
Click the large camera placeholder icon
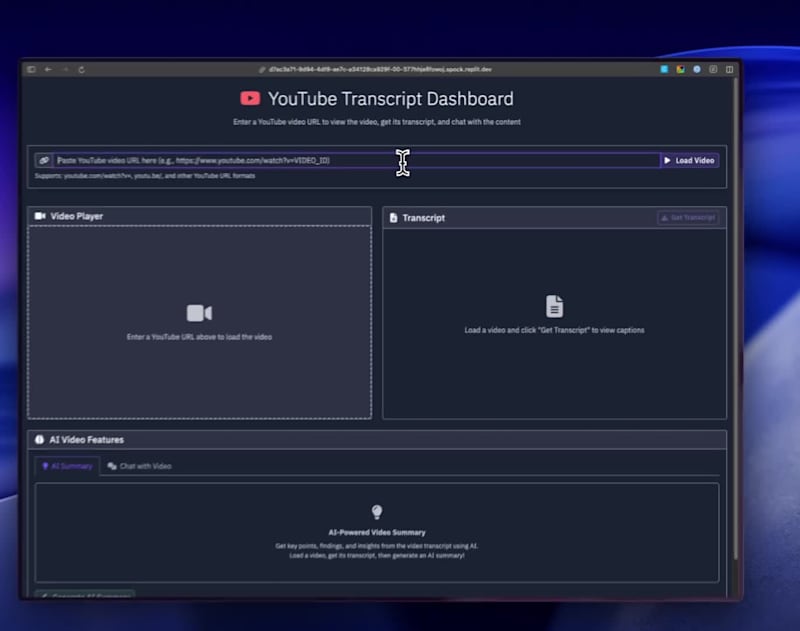coord(199,313)
